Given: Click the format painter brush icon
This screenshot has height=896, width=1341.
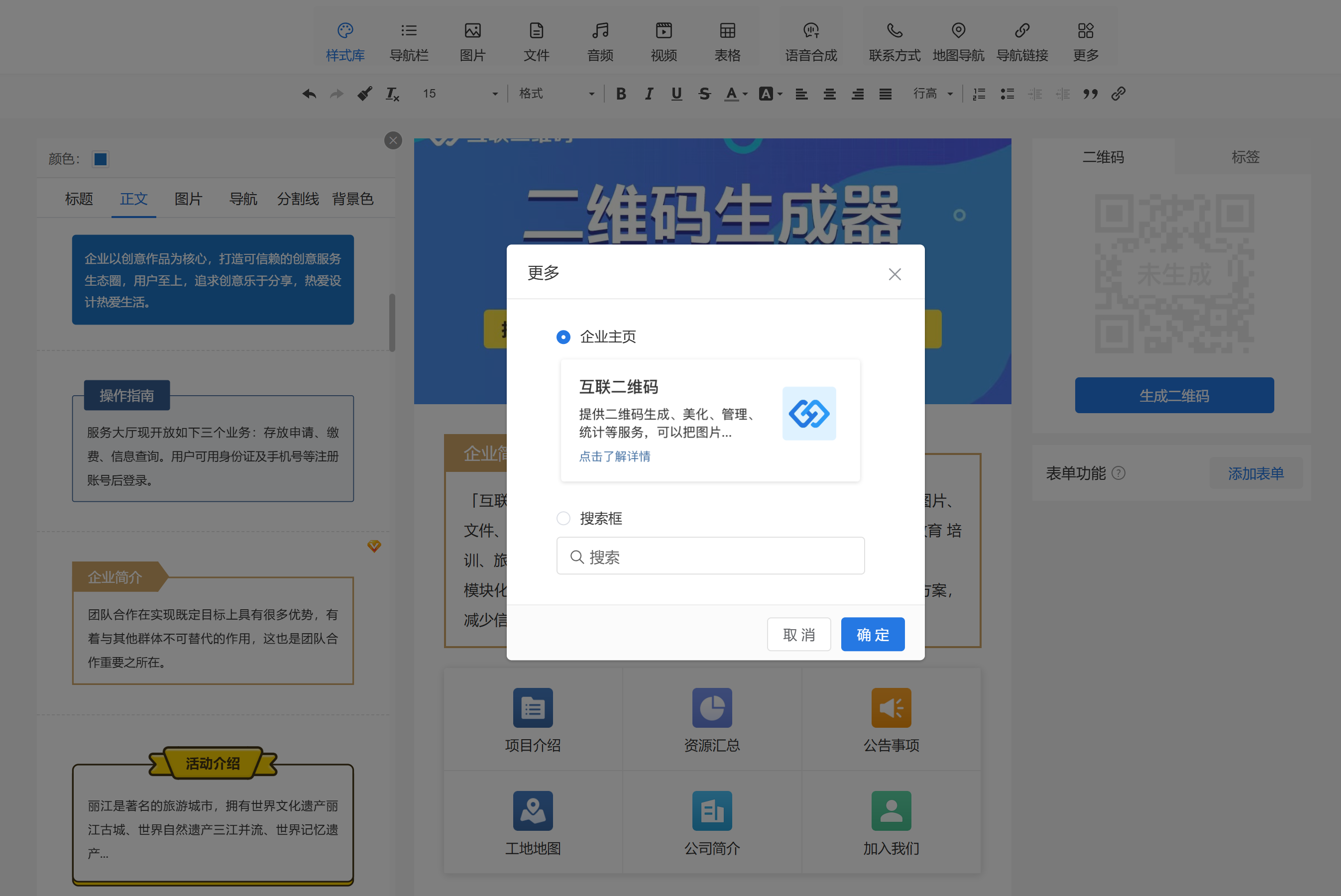Looking at the screenshot, I should 364,94.
